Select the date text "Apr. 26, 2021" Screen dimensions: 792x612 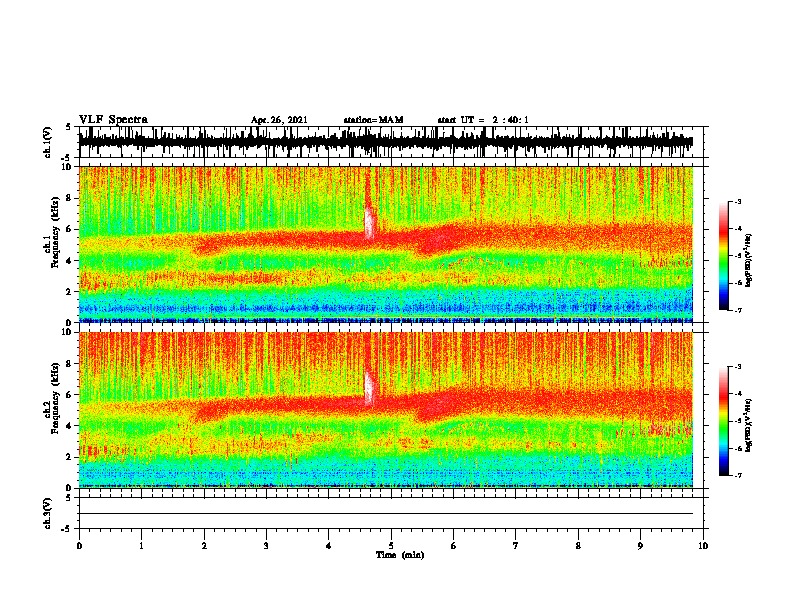(x=279, y=120)
